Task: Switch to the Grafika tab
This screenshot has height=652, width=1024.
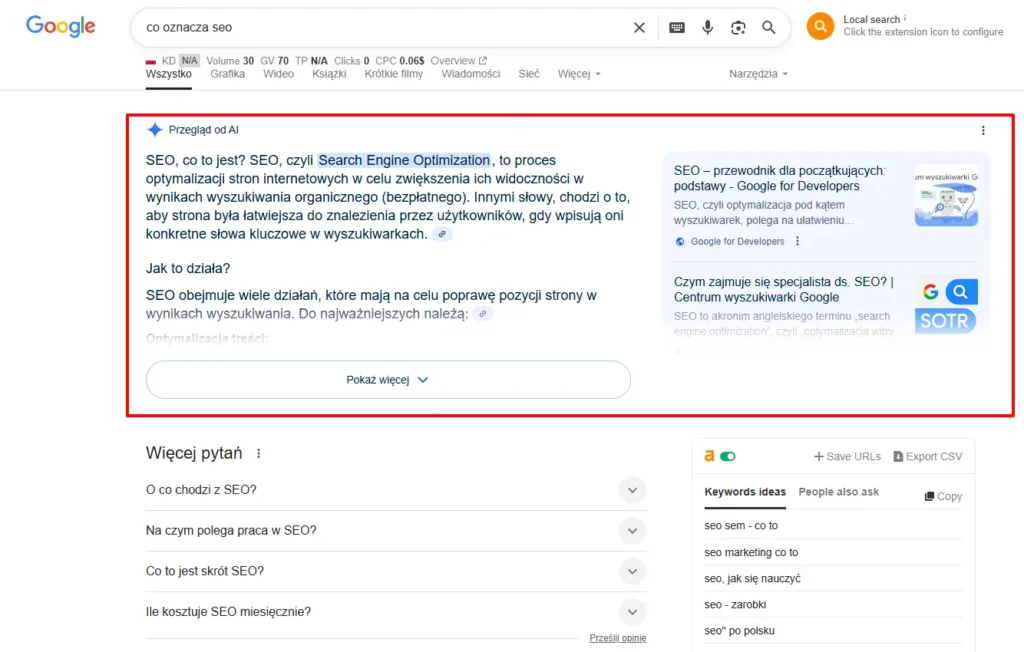Action: (227, 74)
